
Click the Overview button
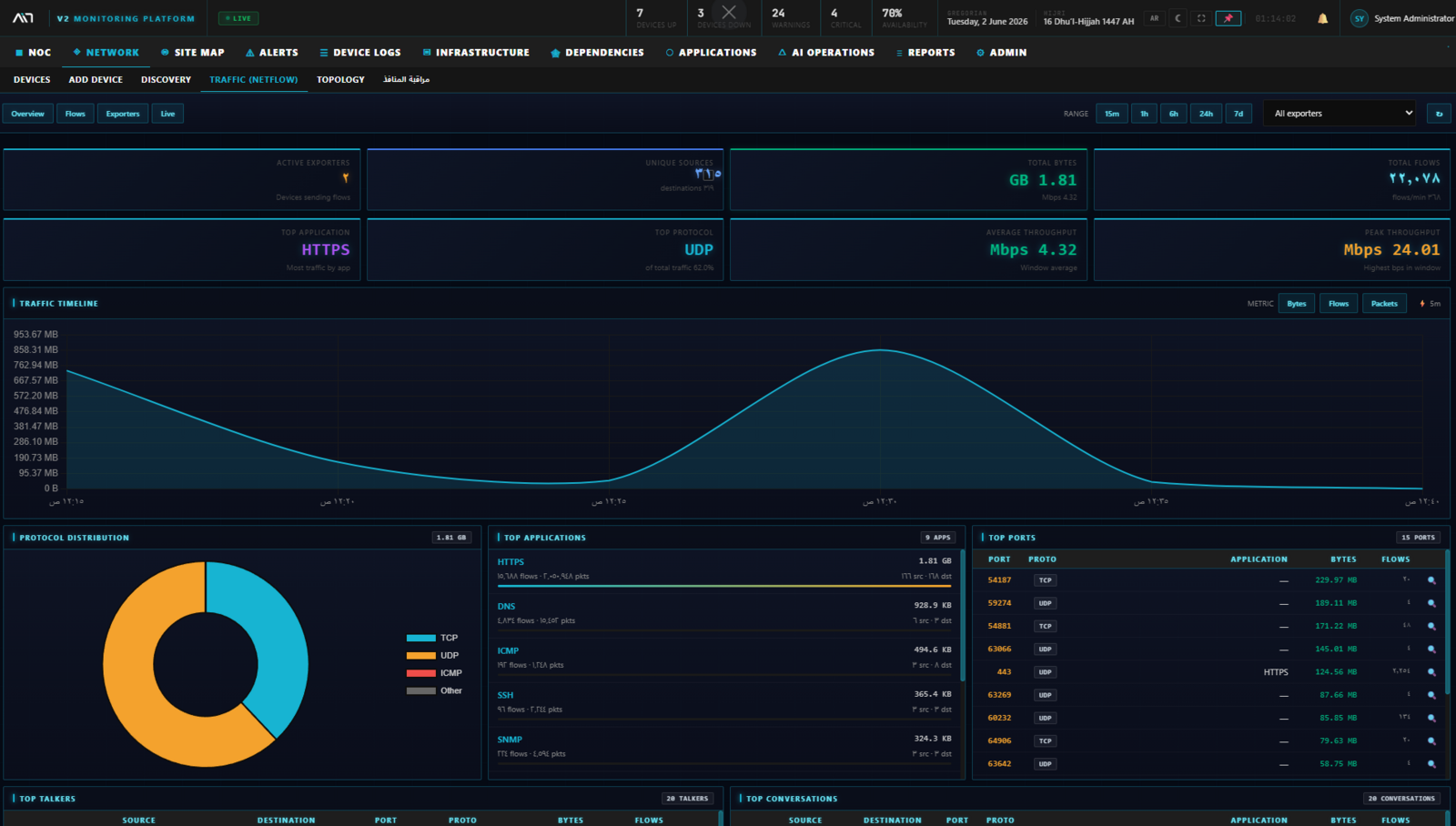pos(27,114)
